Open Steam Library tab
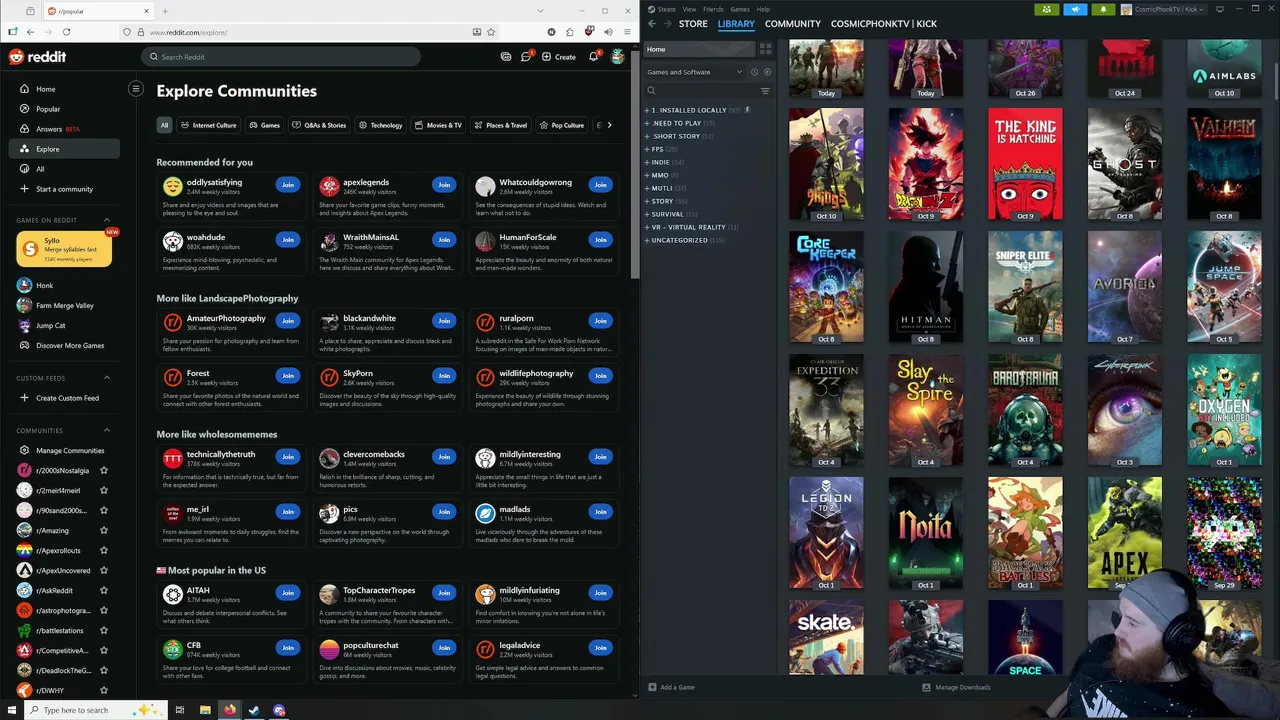 click(x=736, y=24)
